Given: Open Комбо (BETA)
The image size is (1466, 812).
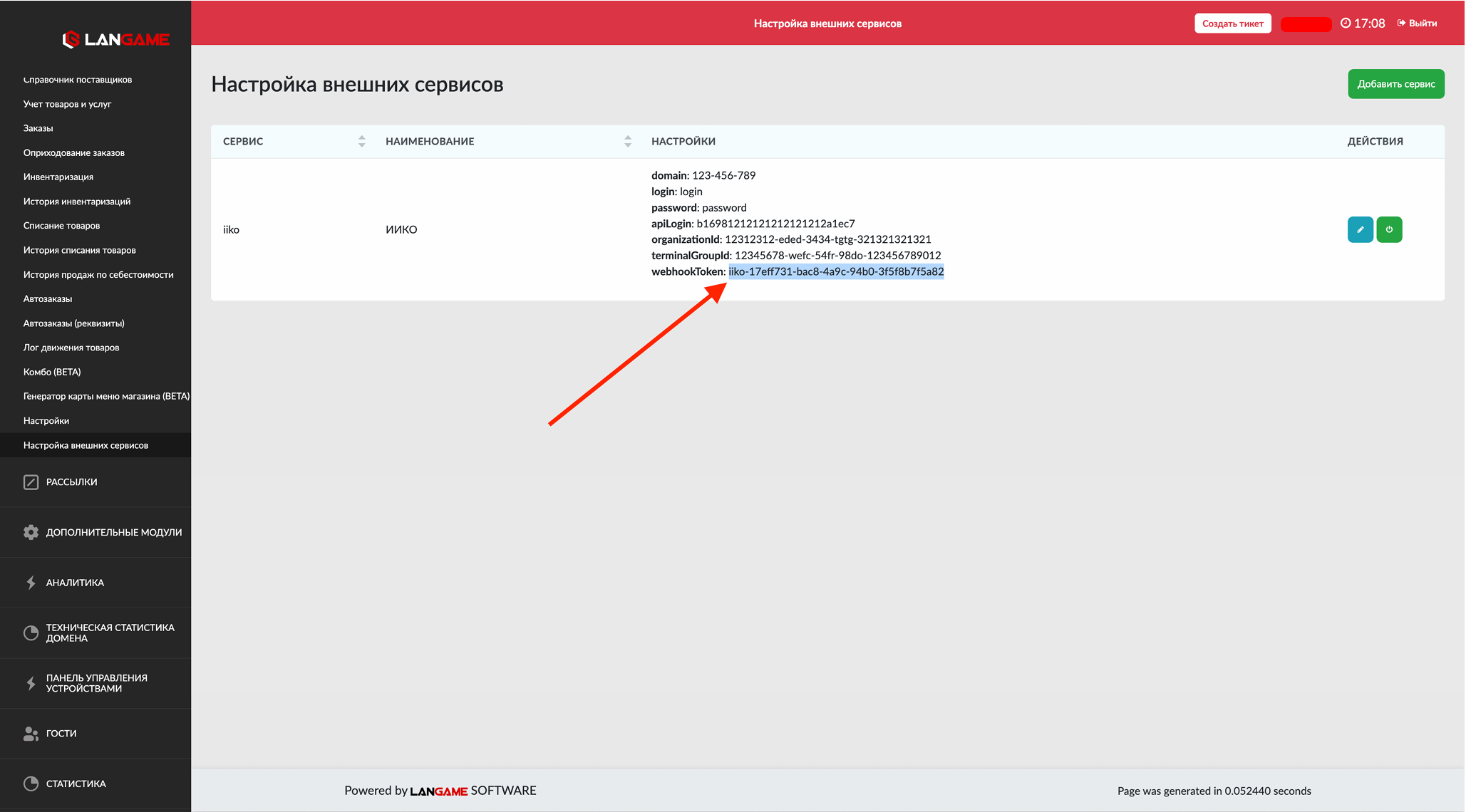Looking at the screenshot, I should tap(52, 372).
